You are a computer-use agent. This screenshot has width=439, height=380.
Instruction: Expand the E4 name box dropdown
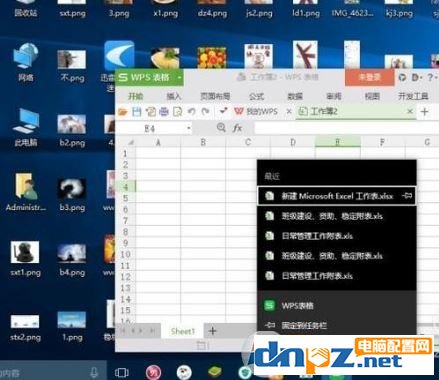coord(189,128)
